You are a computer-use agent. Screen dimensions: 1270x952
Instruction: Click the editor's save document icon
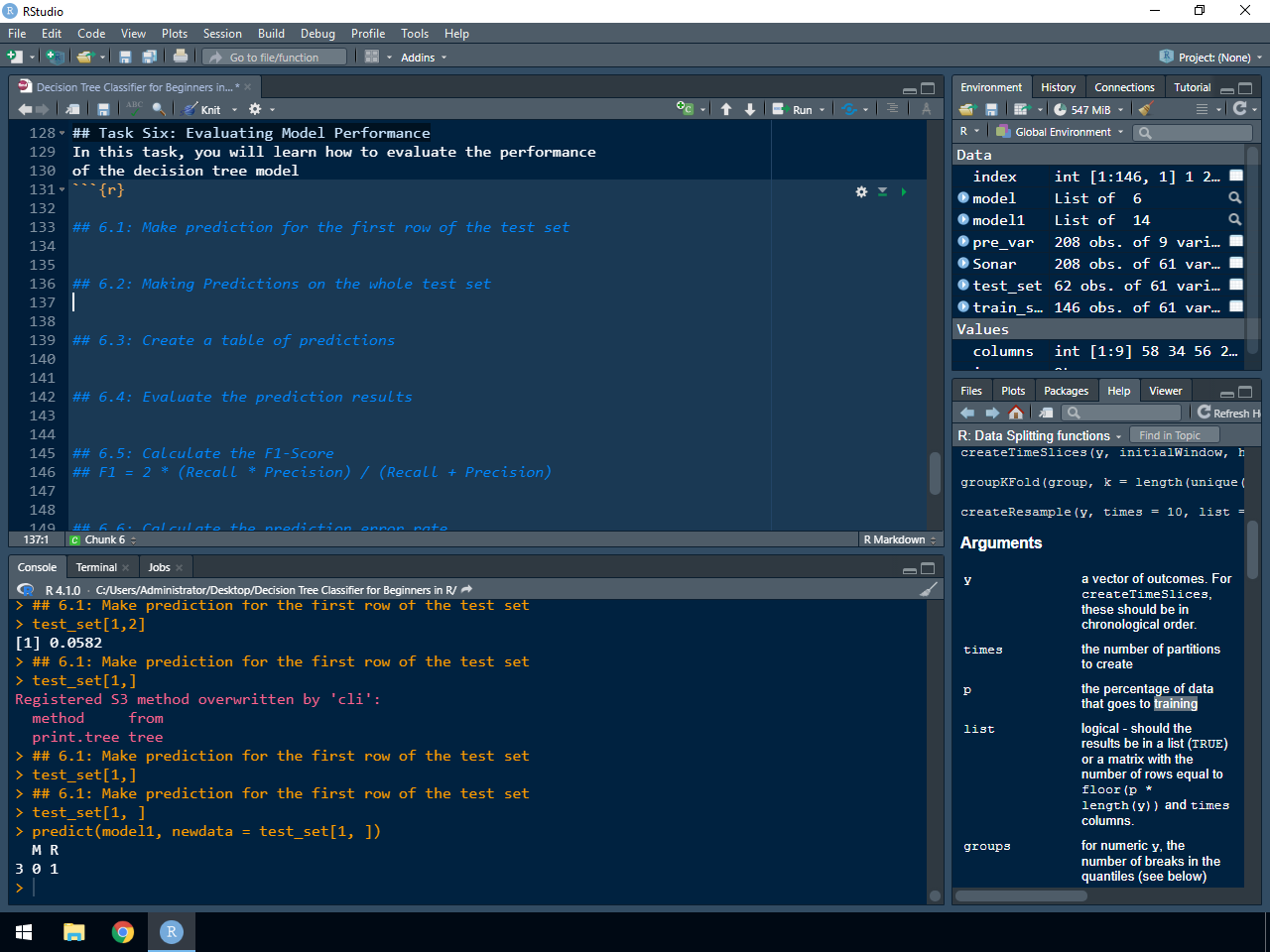103,109
